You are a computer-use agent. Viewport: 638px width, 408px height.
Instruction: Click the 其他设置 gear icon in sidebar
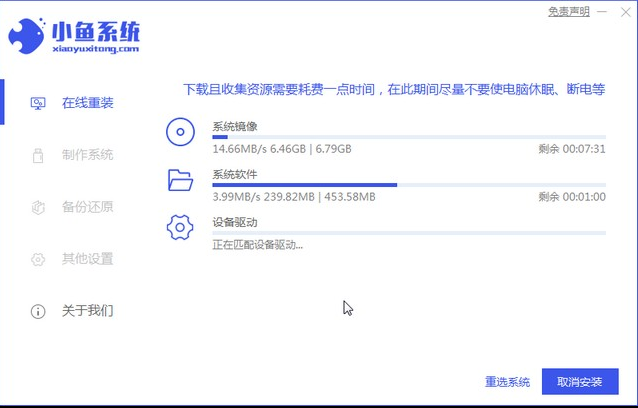click(x=38, y=259)
